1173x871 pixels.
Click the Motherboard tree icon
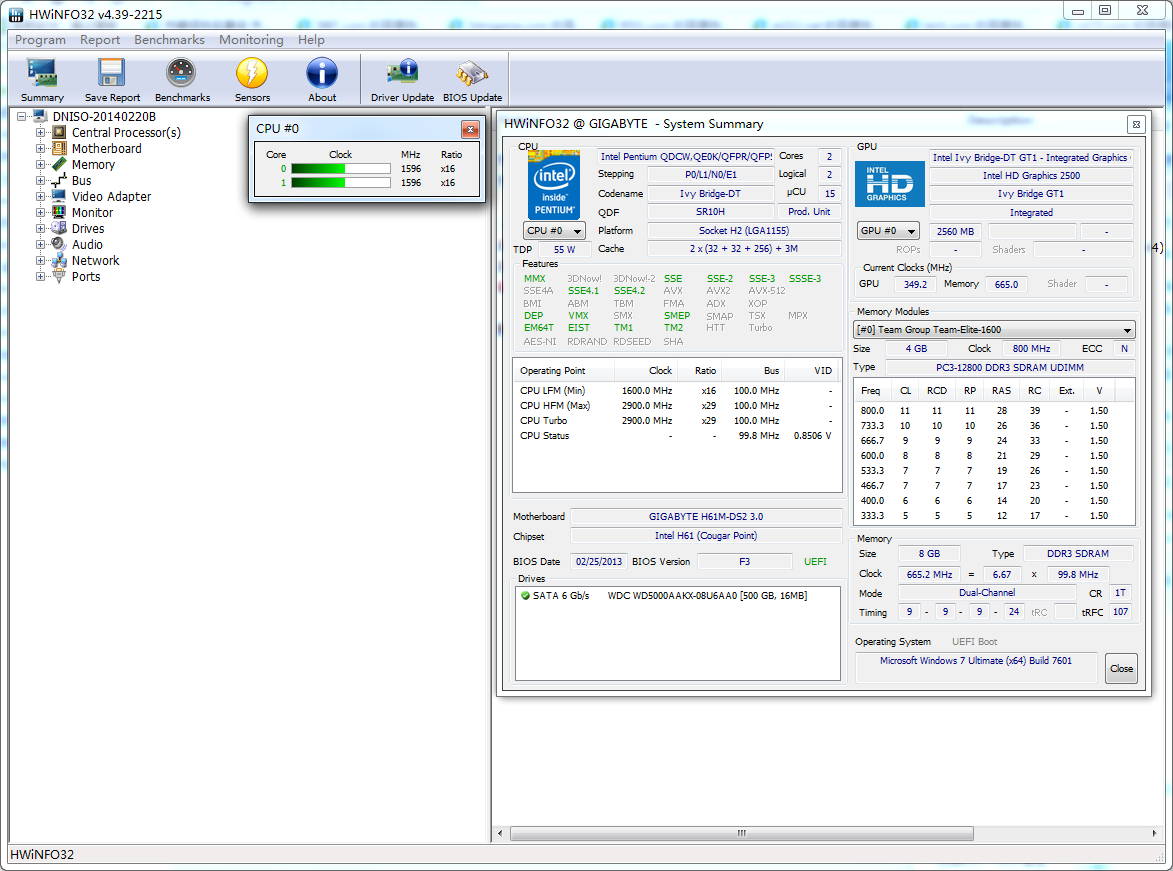pos(59,148)
